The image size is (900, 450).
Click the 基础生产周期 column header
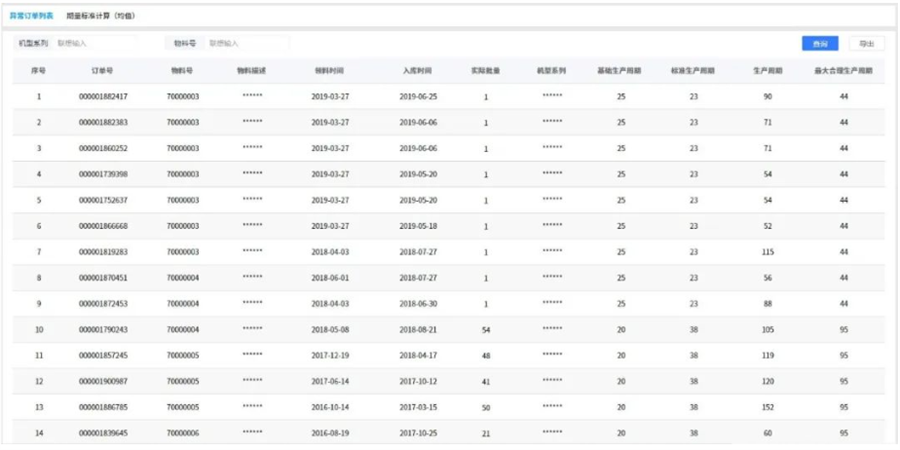(x=620, y=71)
